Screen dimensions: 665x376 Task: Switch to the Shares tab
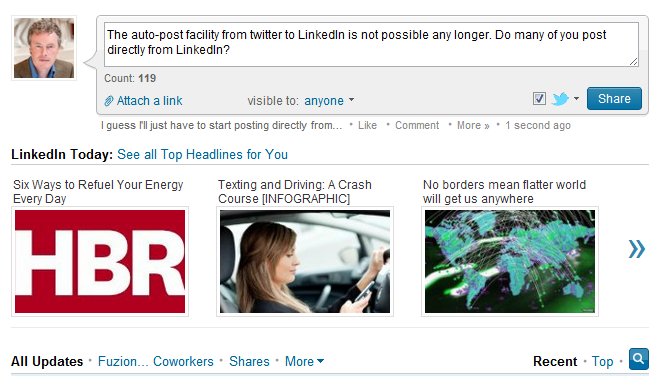click(249, 361)
